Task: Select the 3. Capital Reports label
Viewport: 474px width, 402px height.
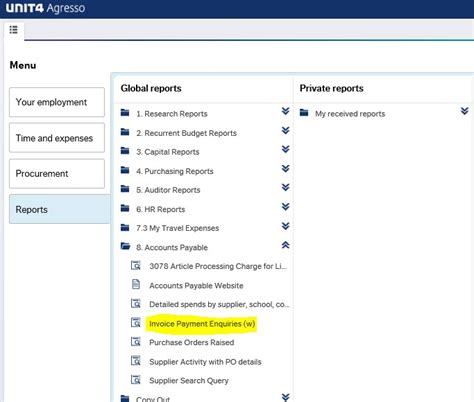Action: 168,152
